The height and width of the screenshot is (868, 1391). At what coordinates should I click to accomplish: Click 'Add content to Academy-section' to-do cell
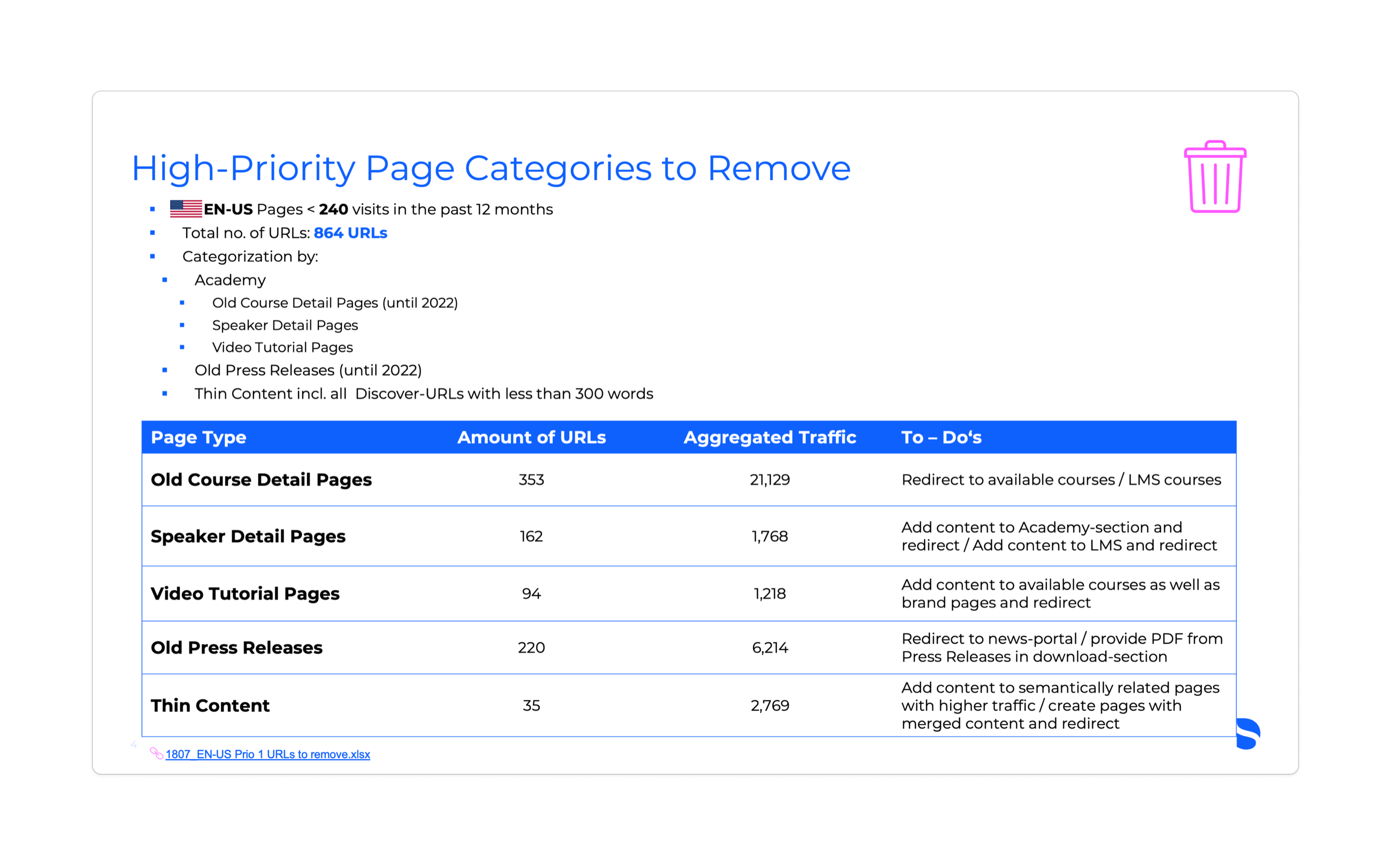[x=1059, y=536]
